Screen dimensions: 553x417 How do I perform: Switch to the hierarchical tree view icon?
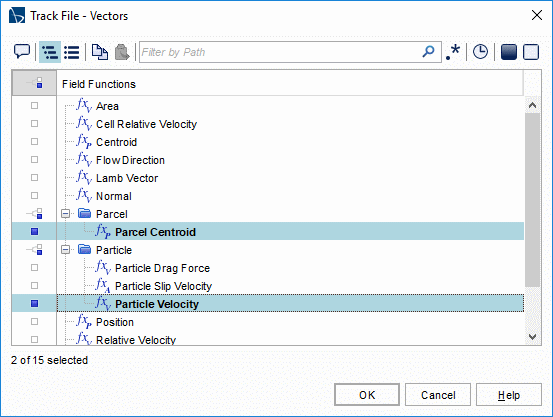(50, 52)
